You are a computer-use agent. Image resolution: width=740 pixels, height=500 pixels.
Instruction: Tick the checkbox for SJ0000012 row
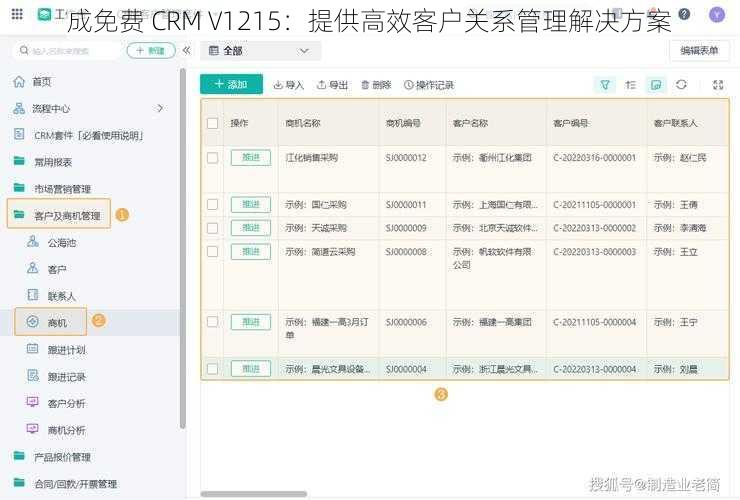pyautogui.click(x=212, y=158)
